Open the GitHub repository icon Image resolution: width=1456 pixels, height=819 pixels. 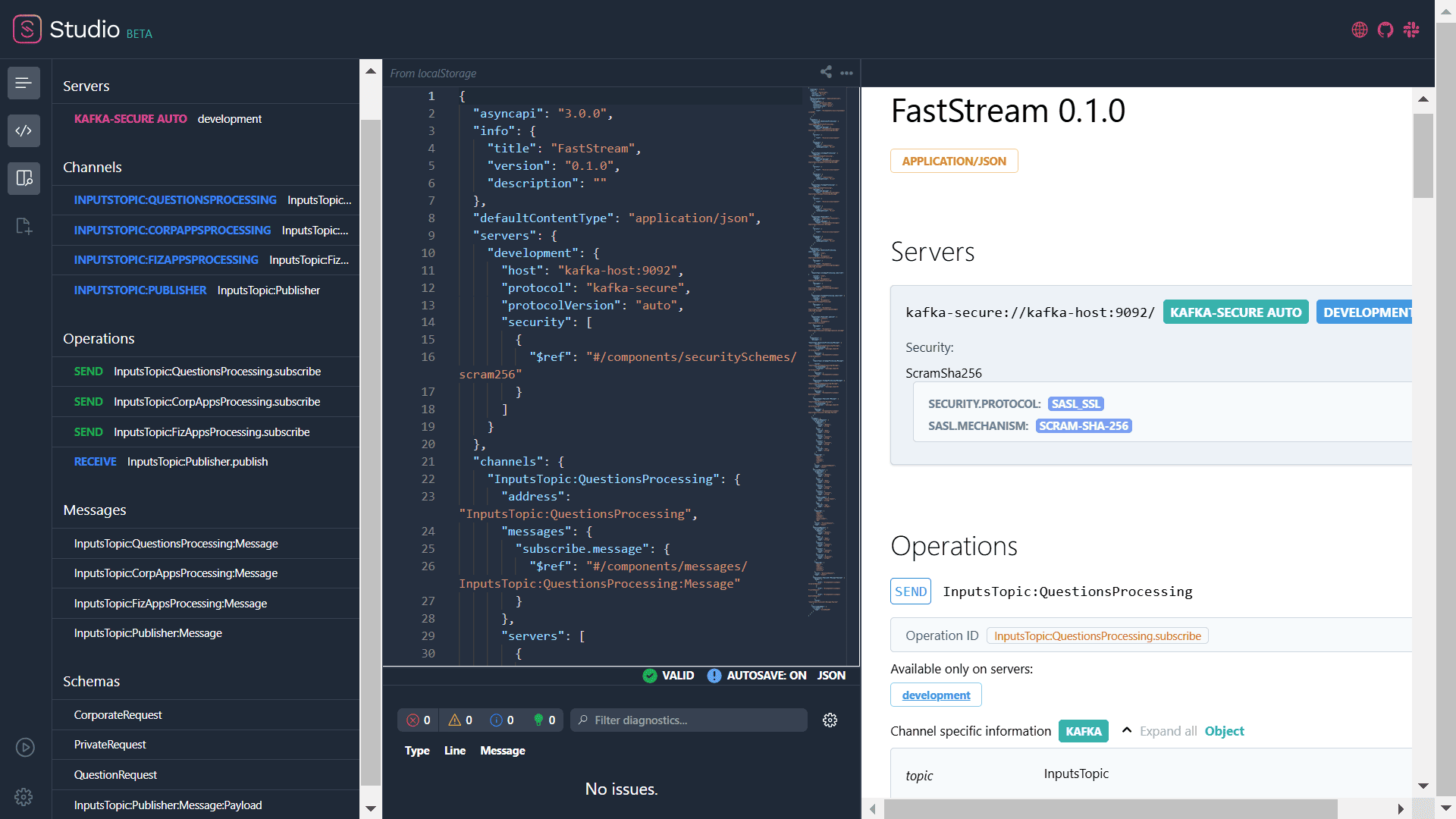pos(1385,30)
